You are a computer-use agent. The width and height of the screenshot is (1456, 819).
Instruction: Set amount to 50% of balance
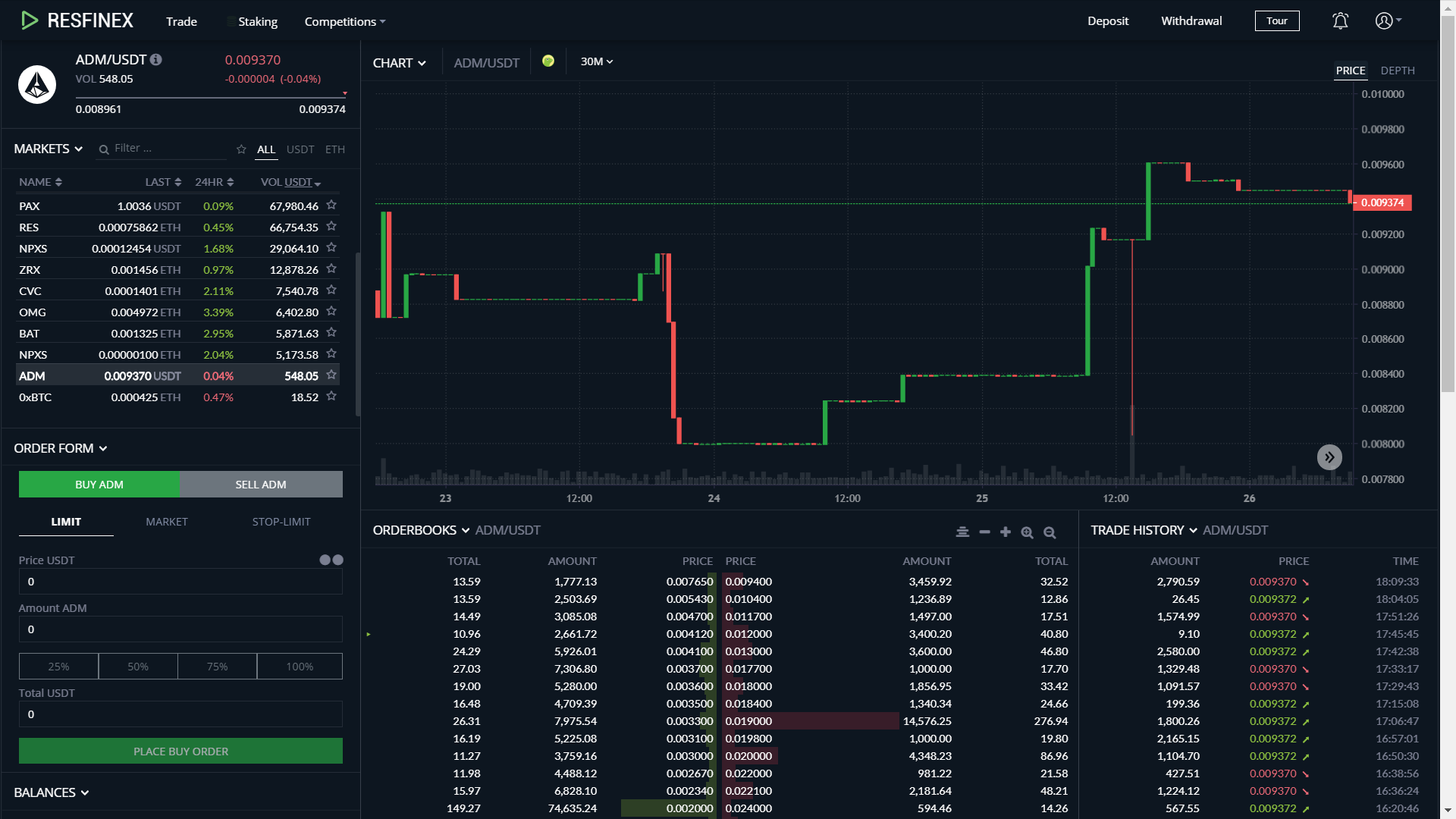pyautogui.click(x=138, y=667)
